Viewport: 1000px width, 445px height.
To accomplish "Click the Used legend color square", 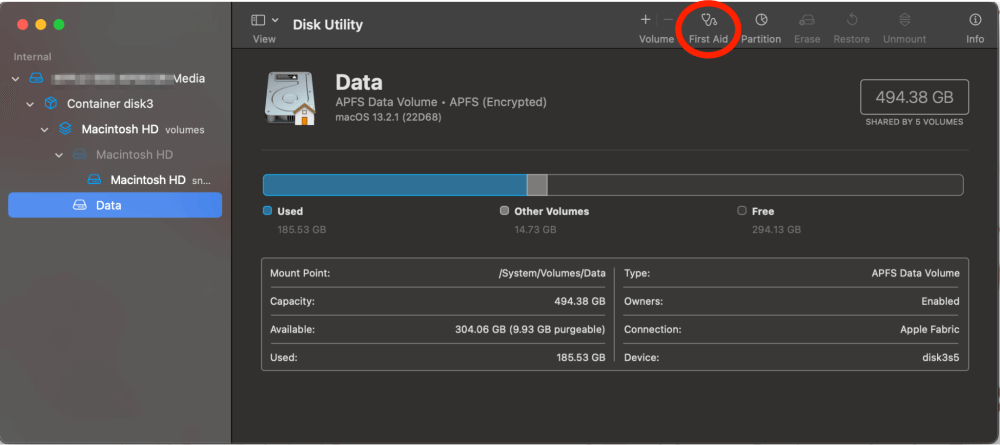I will 267,211.
